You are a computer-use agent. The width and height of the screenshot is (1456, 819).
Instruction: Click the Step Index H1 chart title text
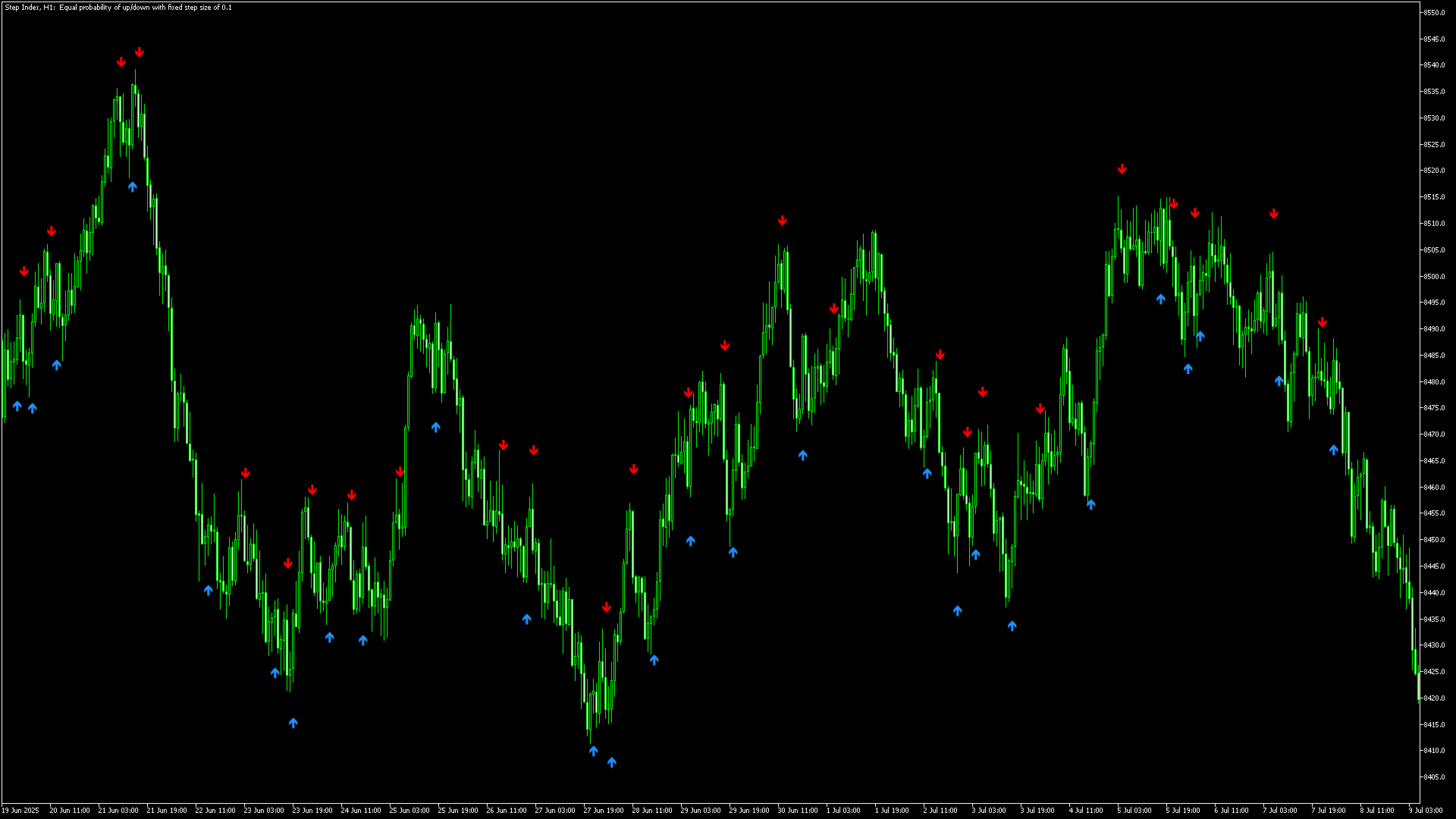[118, 8]
